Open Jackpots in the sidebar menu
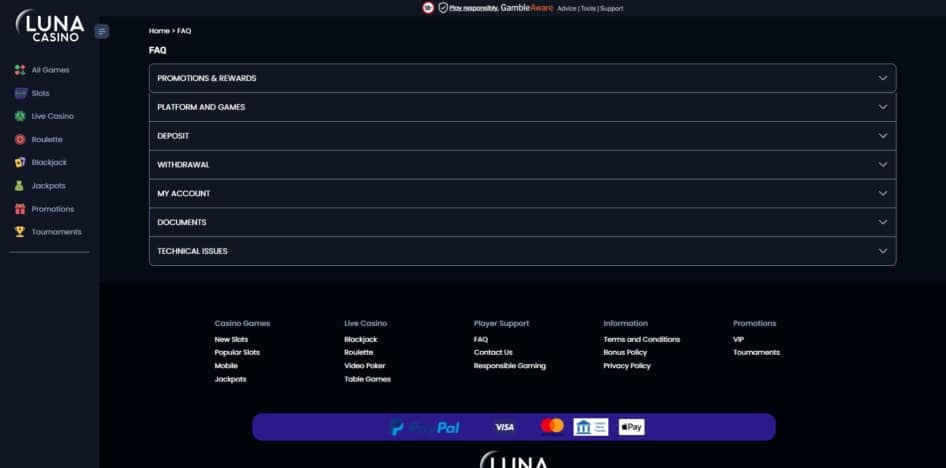This screenshot has height=468, width=946. [48, 186]
